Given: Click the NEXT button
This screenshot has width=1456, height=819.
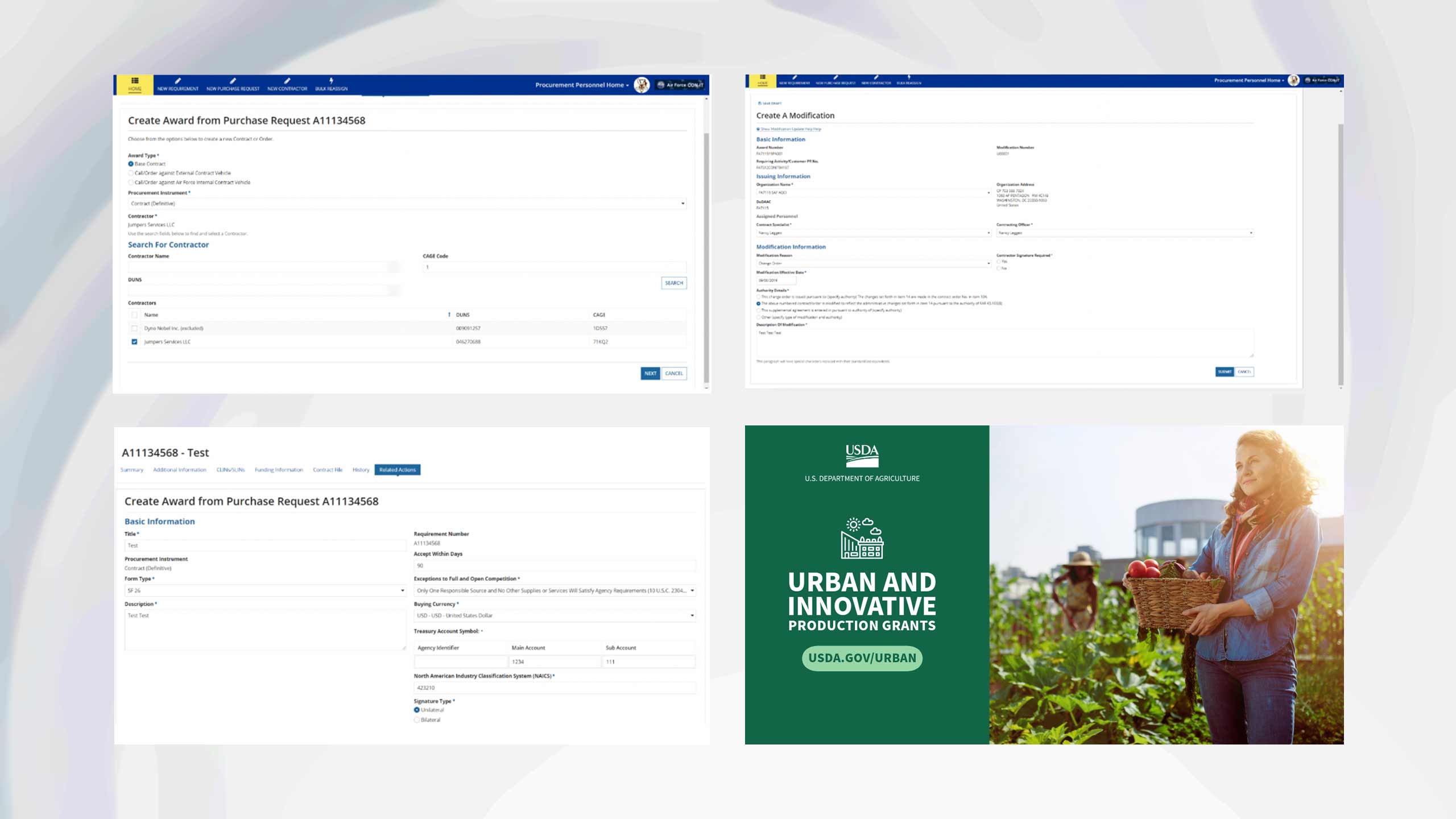Looking at the screenshot, I should (x=650, y=374).
